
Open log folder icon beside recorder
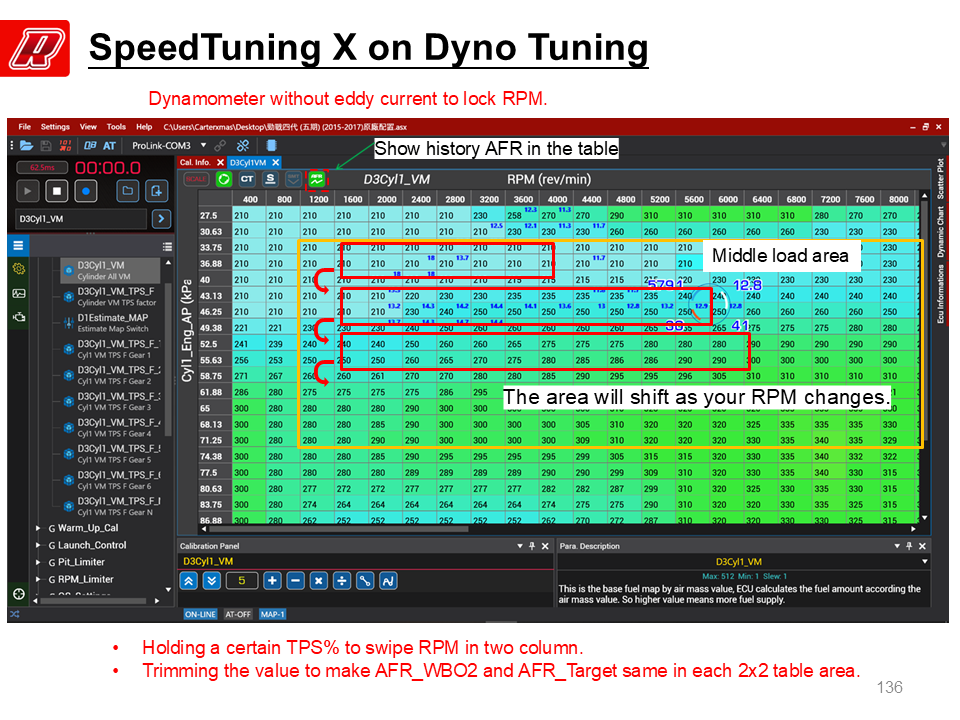tap(127, 191)
